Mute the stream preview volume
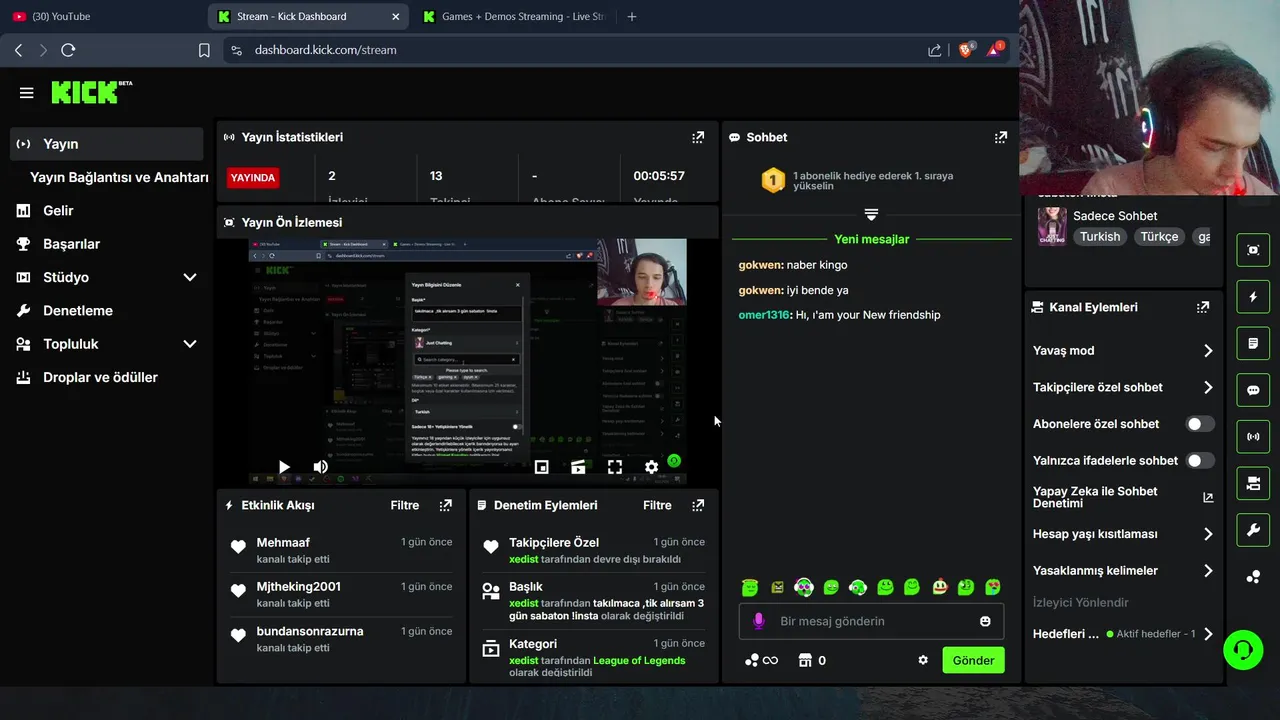The image size is (1280, 720). (321, 467)
